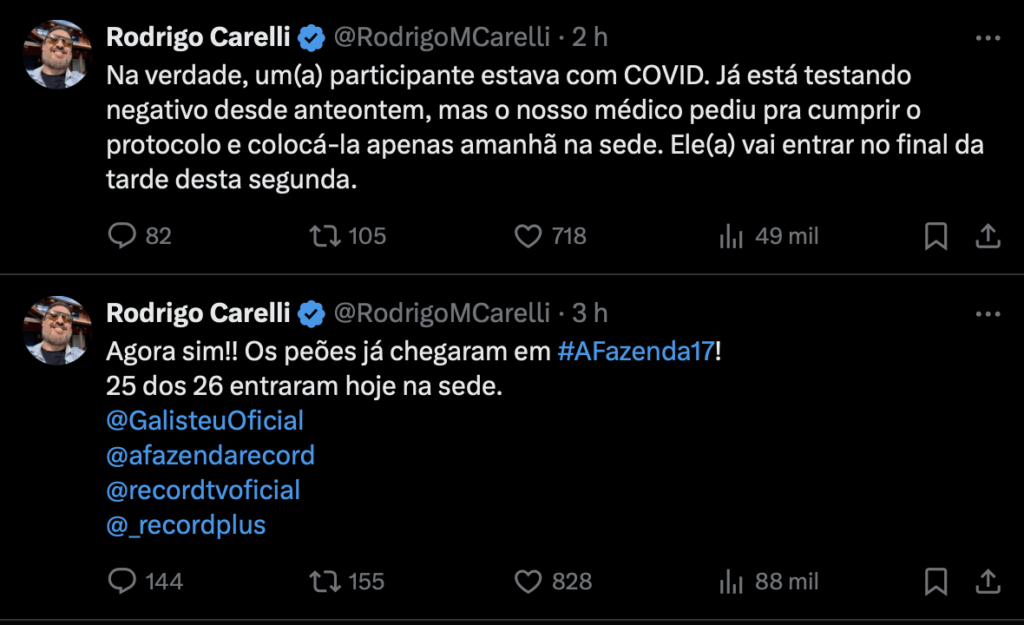Retweet the post with 155 retweets
Image resolution: width=1024 pixels, height=625 pixels.
324,581
